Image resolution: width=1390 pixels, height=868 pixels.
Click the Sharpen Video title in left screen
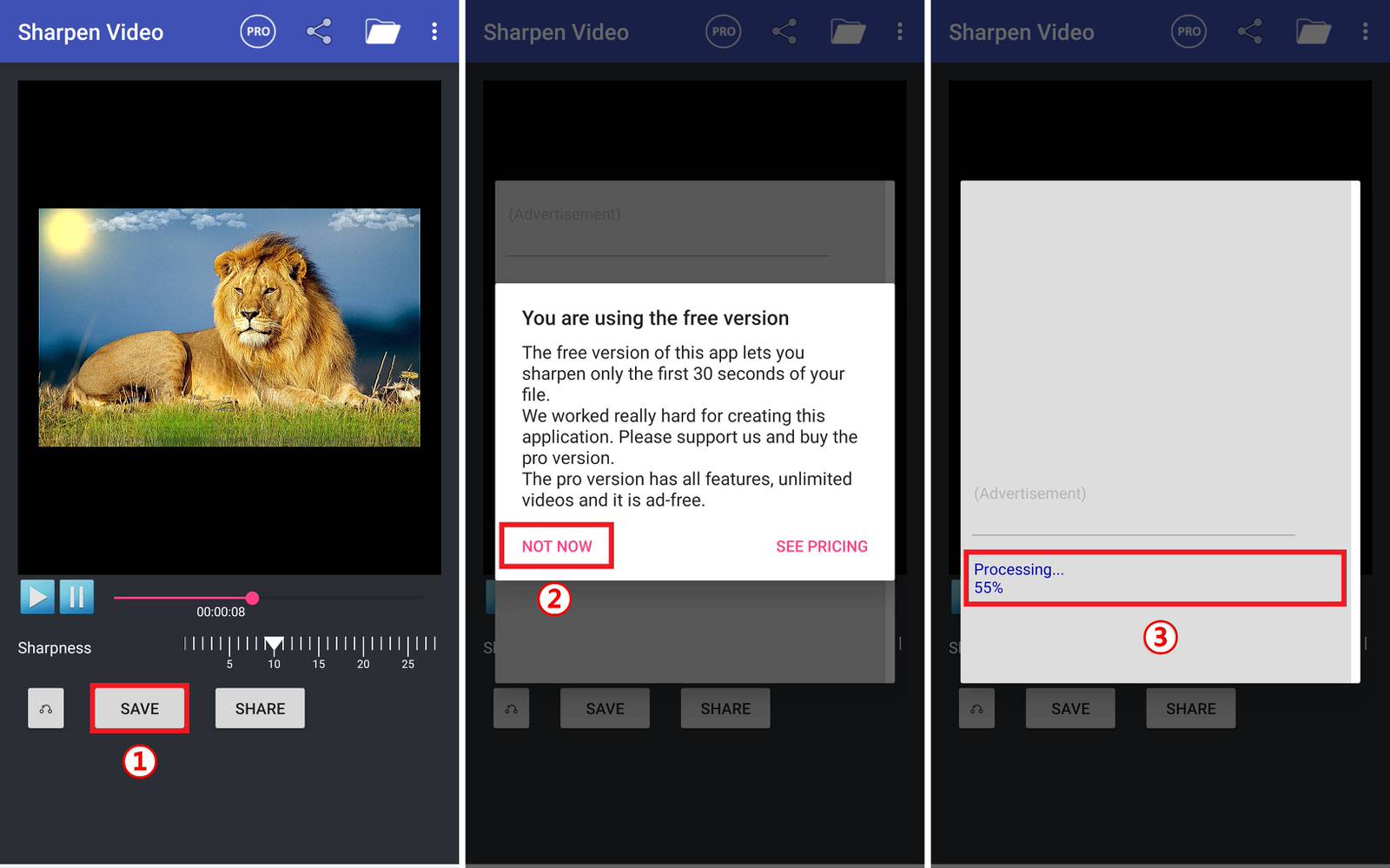pyautogui.click(x=90, y=32)
